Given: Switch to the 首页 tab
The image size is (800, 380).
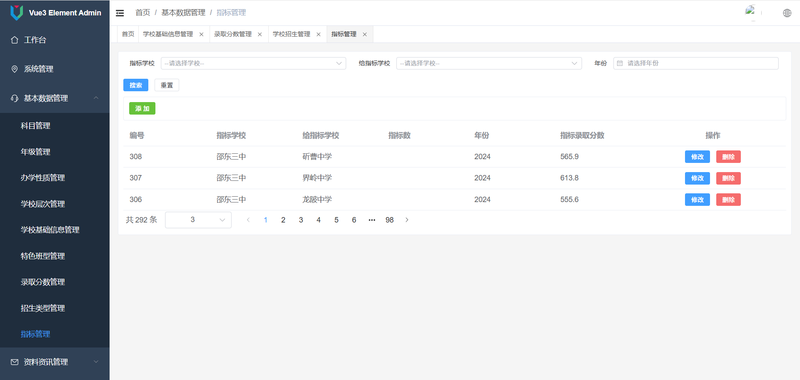Looking at the screenshot, I should tap(128, 34).
